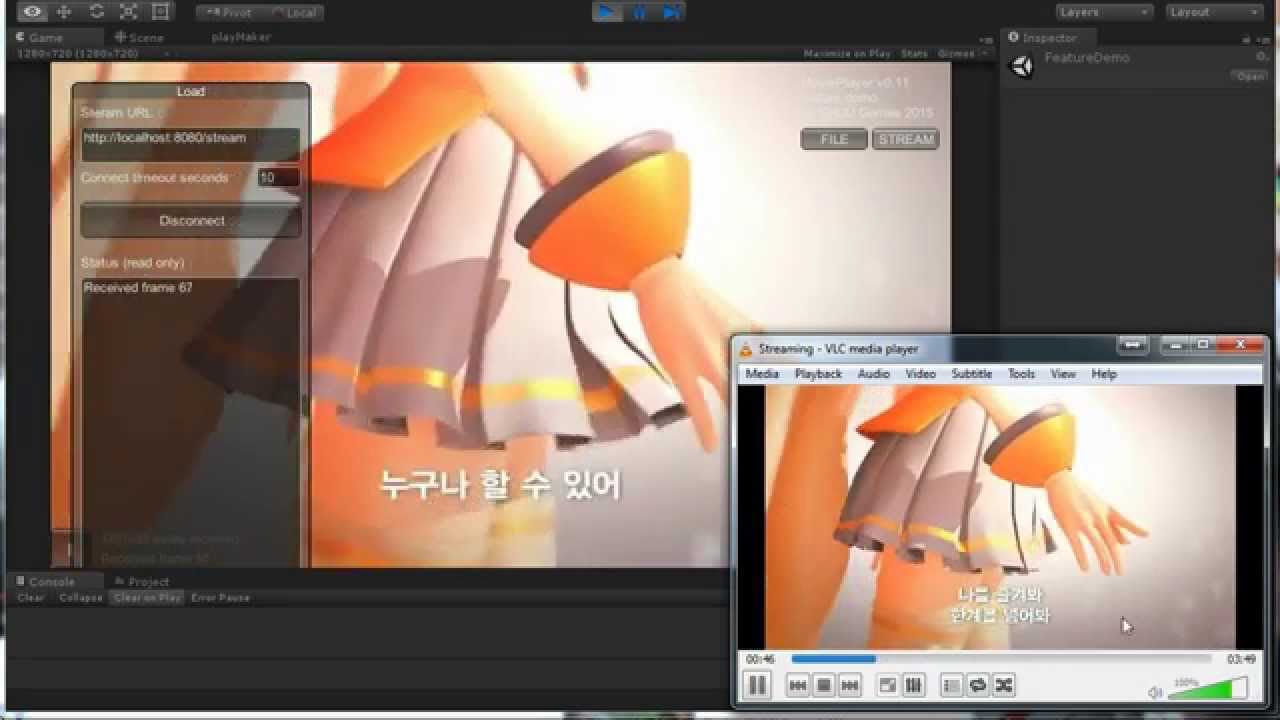1280x720 pixels.
Task: Switch to the playMaker tab
Action: 241,37
